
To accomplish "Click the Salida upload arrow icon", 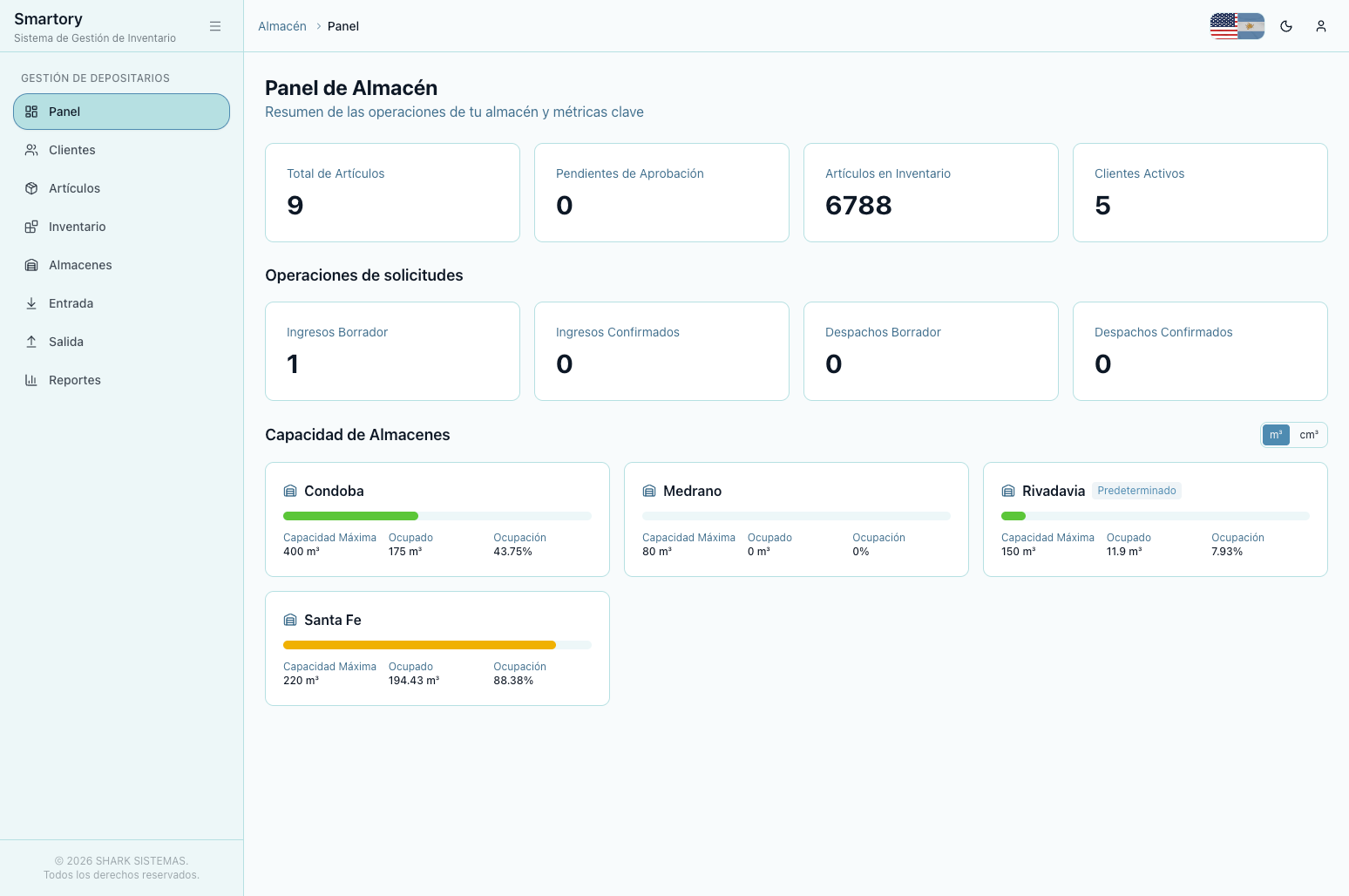I will pos(31,342).
